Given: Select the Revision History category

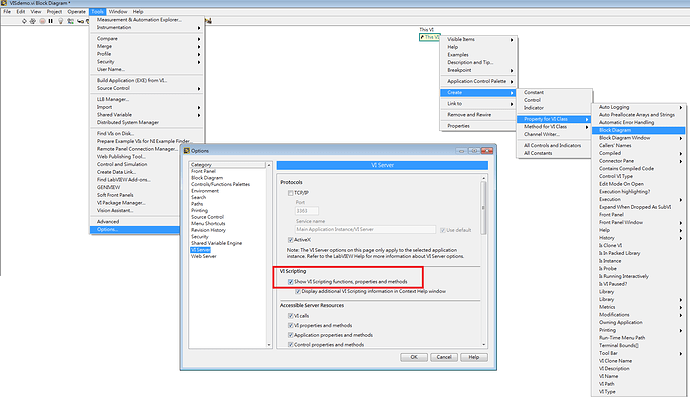Looking at the screenshot, I should pyautogui.click(x=209, y=230).
